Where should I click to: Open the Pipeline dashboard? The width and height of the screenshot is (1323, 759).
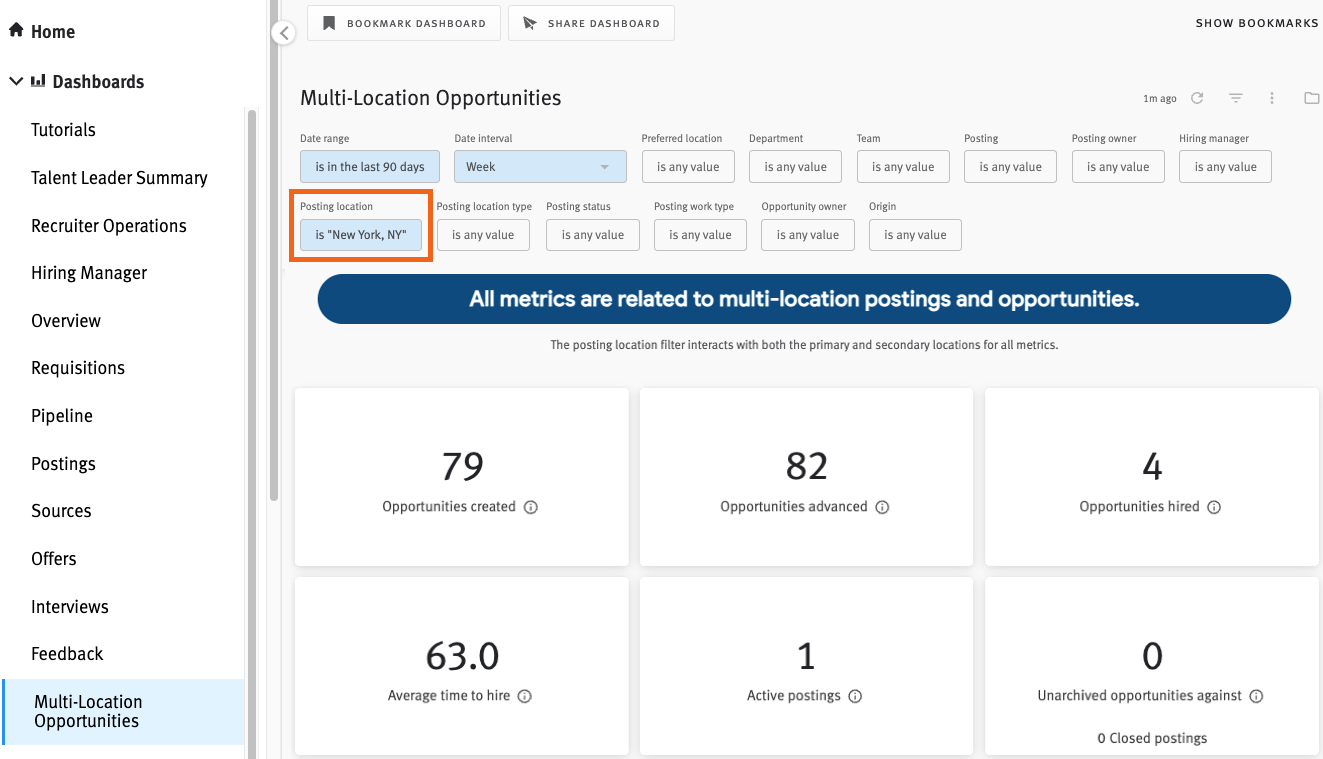[x=62, y=416]
